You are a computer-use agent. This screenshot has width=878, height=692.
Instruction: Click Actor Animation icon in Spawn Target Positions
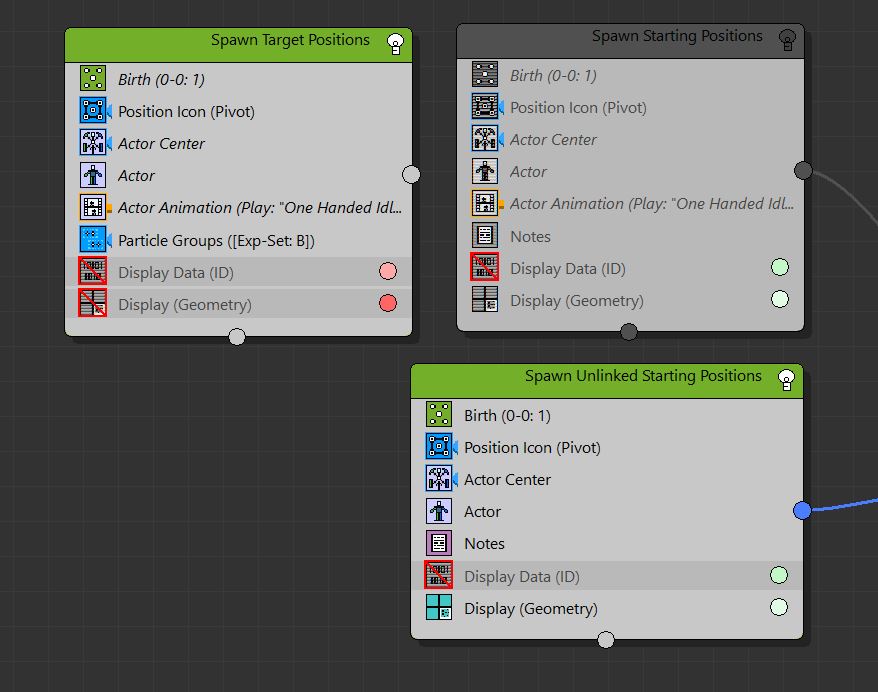coord(93,208)
